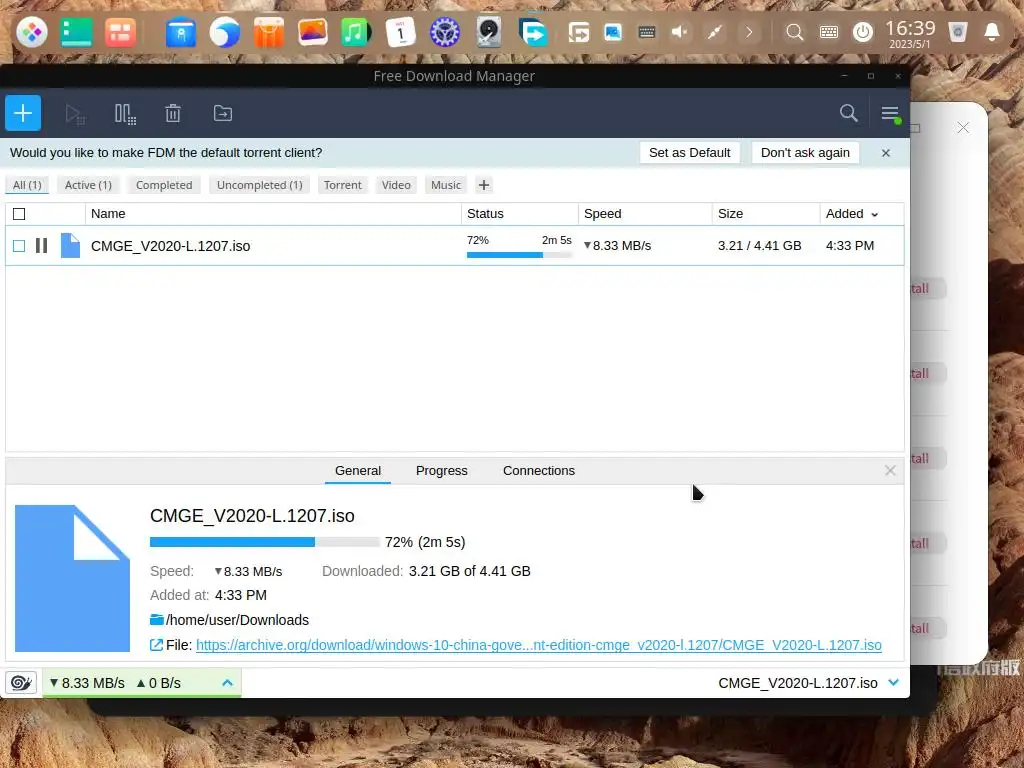Viewport: 1024px width, 768px height.
Task: Close the download details panel
Action: pos(889,470)
